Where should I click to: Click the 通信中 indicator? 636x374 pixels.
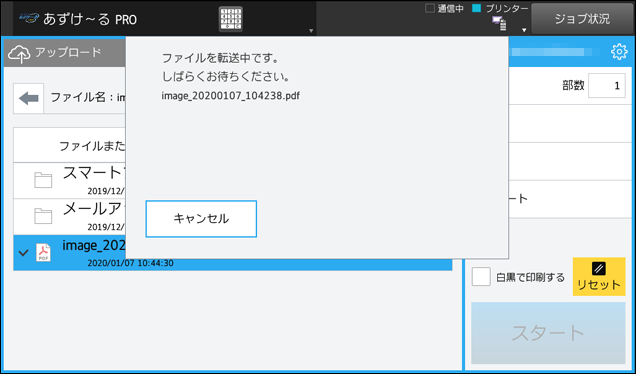(444, 9)
